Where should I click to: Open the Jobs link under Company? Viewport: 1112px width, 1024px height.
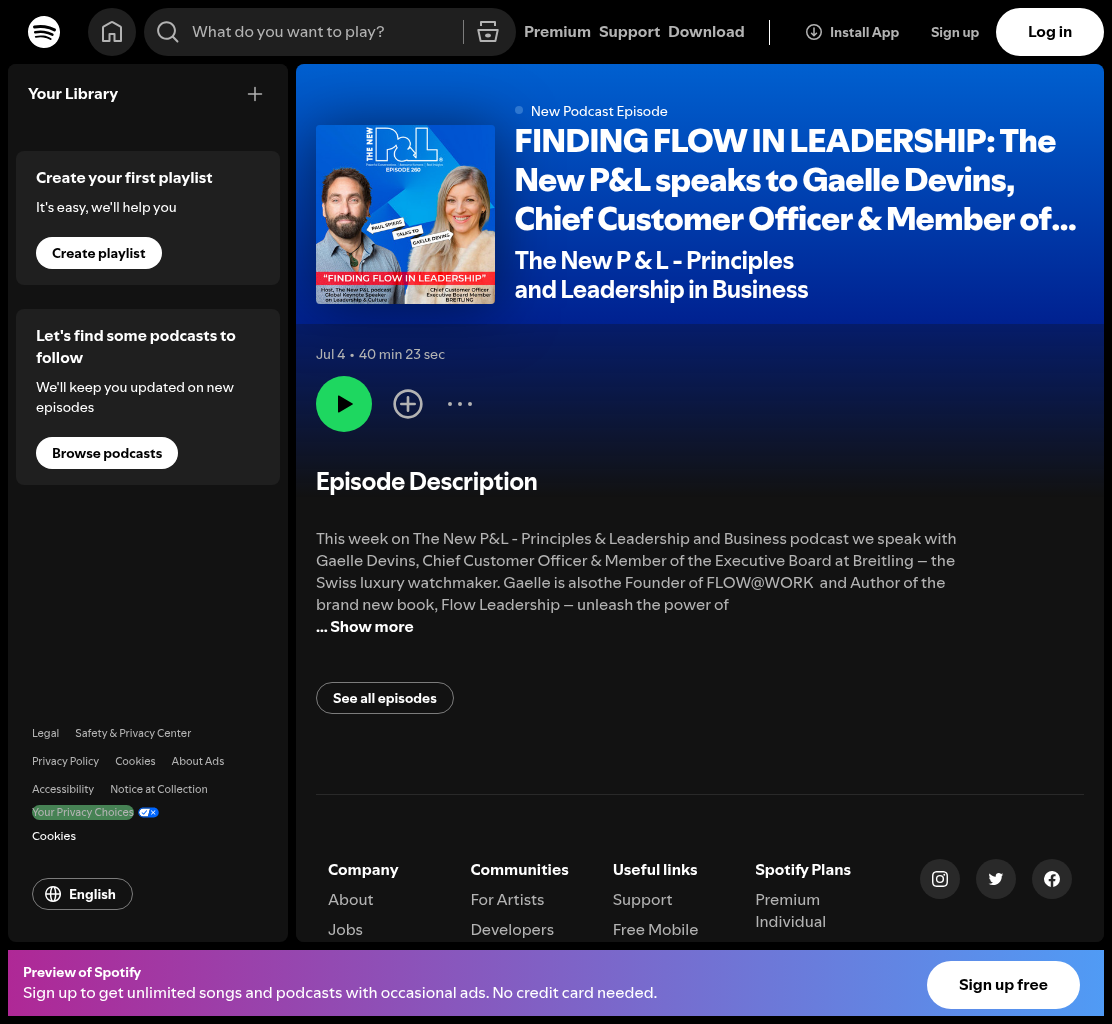(x=345, y=930)
